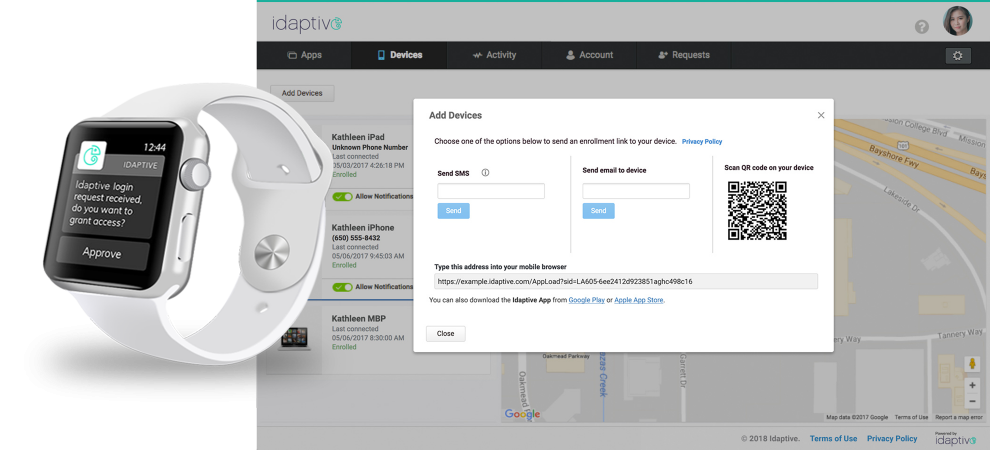Viewport: 990px width, 450px height.
Task: Open the Google Play link
Action: pos(587,300)
